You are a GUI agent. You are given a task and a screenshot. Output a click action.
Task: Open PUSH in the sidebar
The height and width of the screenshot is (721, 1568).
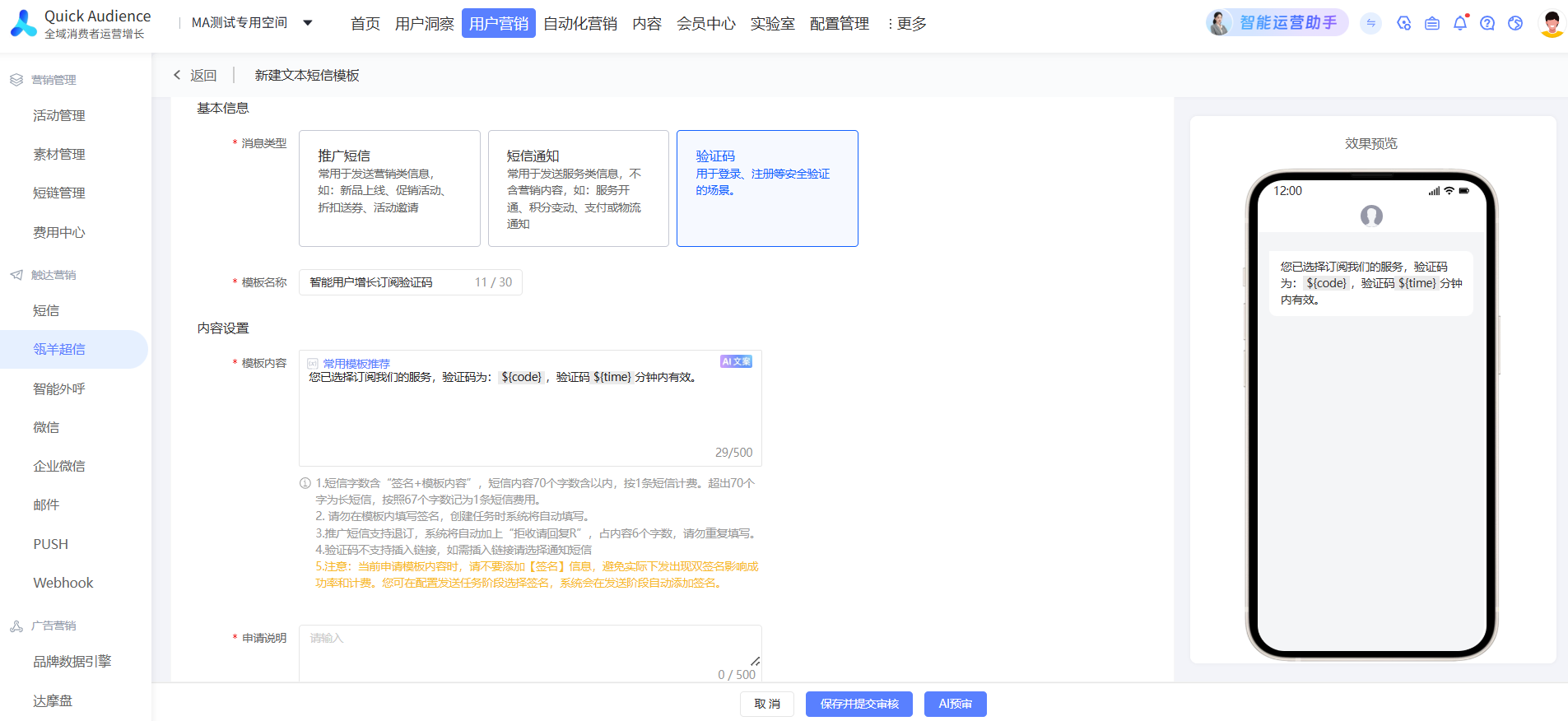[x=51, y=544]
